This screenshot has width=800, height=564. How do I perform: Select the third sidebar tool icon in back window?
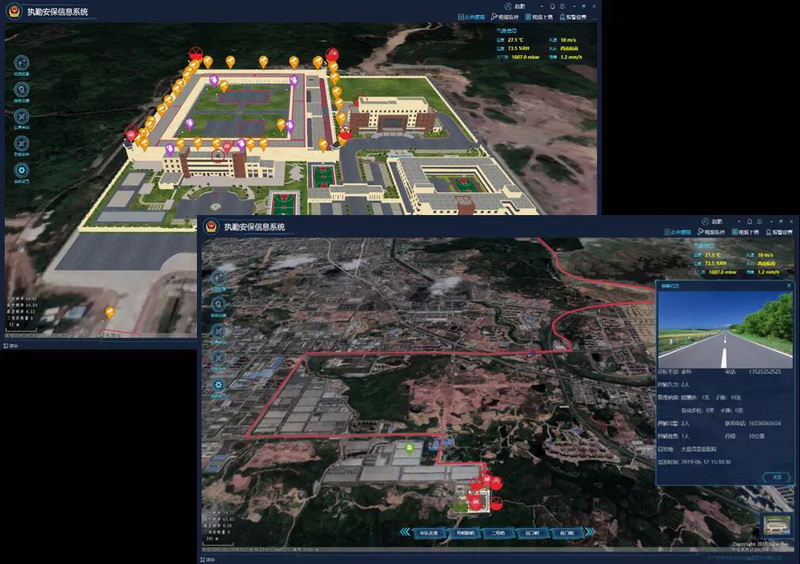tap(21, 116)
